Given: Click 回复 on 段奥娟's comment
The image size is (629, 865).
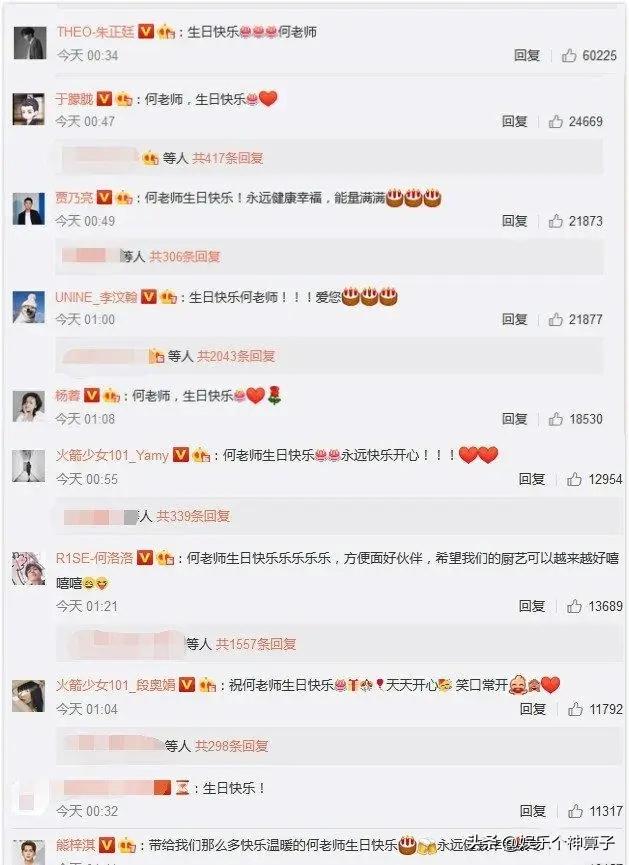Looking at the screenshot, I should [532, 709].
